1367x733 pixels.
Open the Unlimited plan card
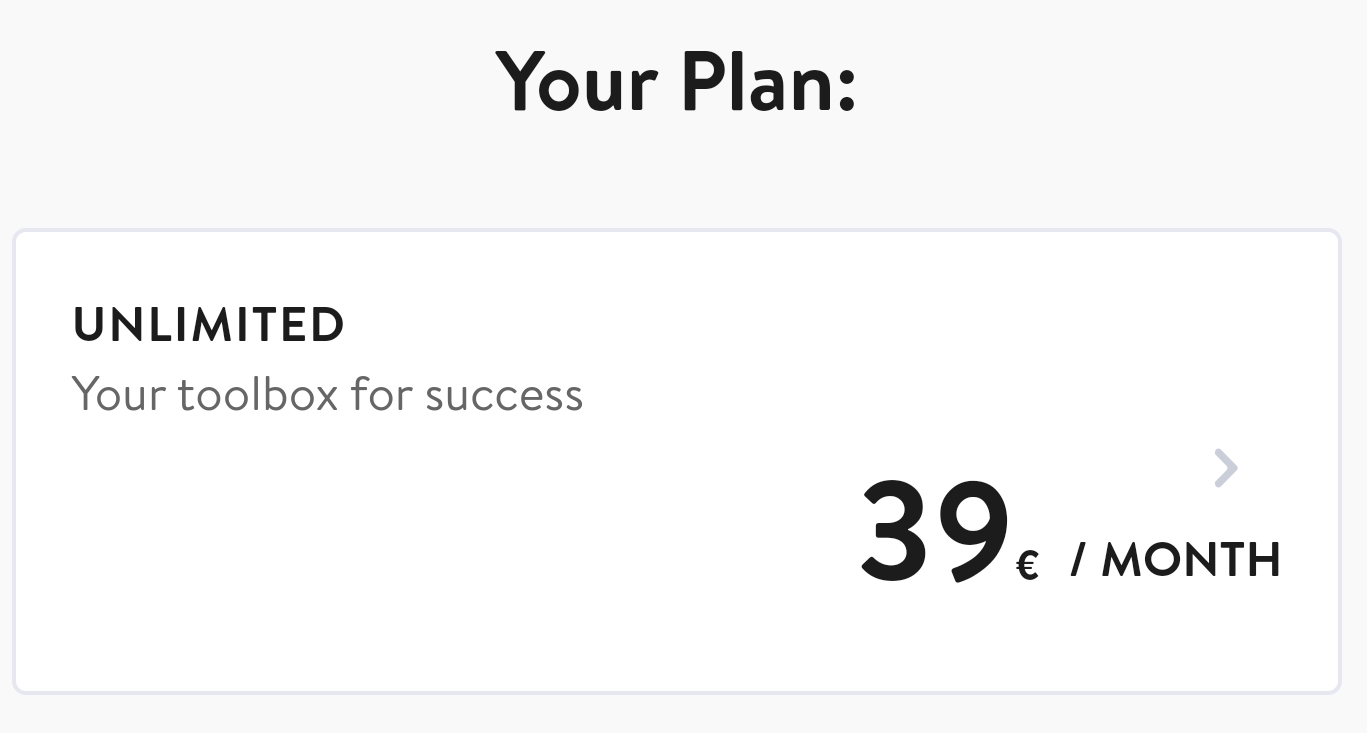point(676,461)
